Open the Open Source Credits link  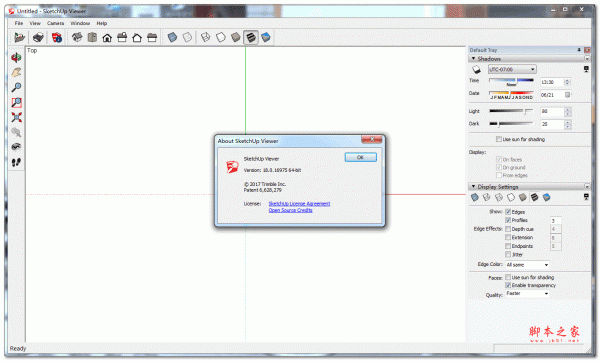tap(290, 210)
